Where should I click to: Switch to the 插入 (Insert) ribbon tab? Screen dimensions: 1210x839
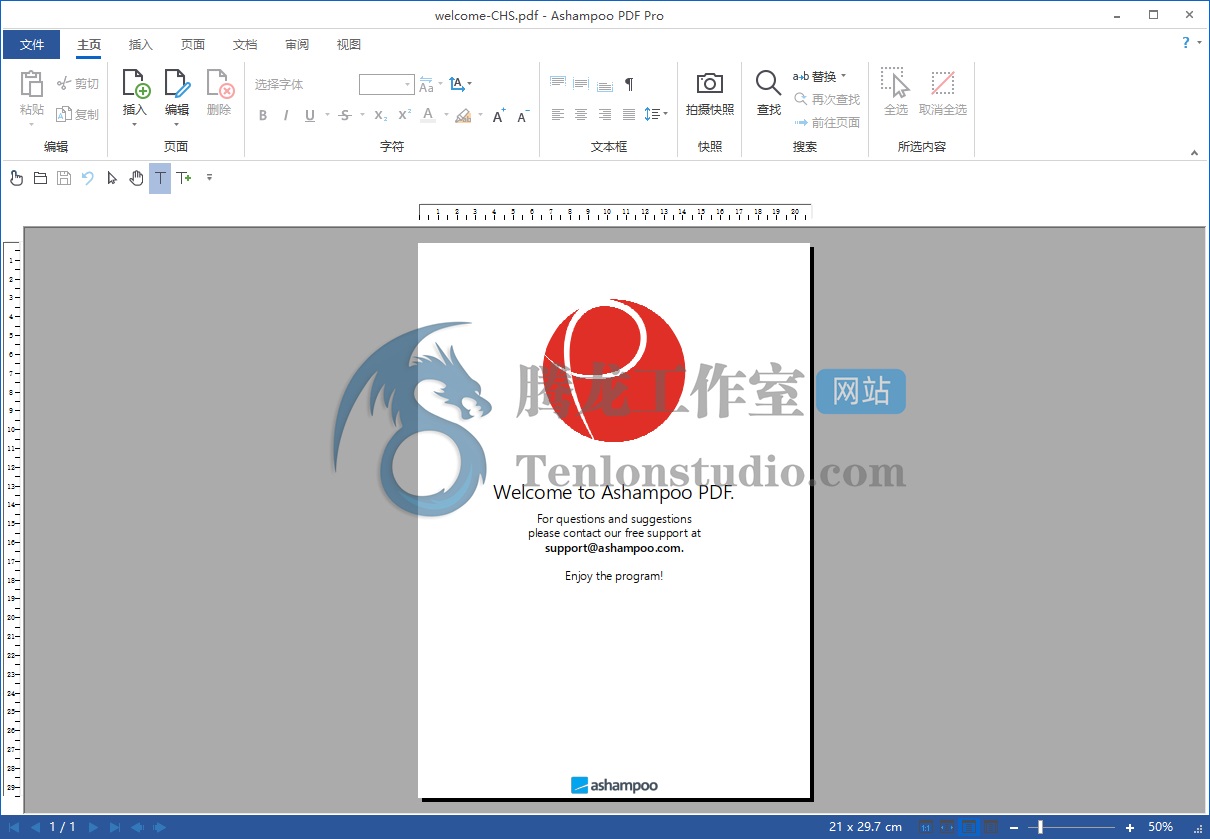[141, 44]
